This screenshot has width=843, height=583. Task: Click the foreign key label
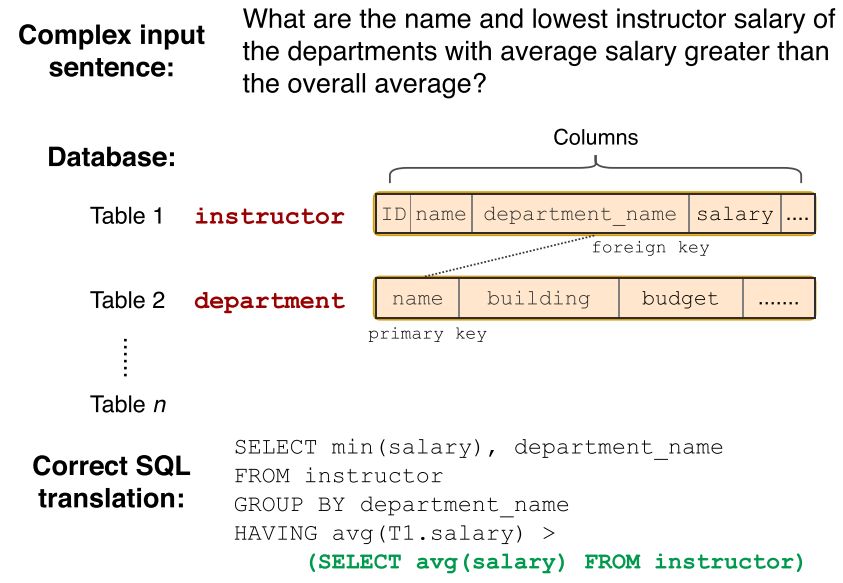tap(650, 247)
